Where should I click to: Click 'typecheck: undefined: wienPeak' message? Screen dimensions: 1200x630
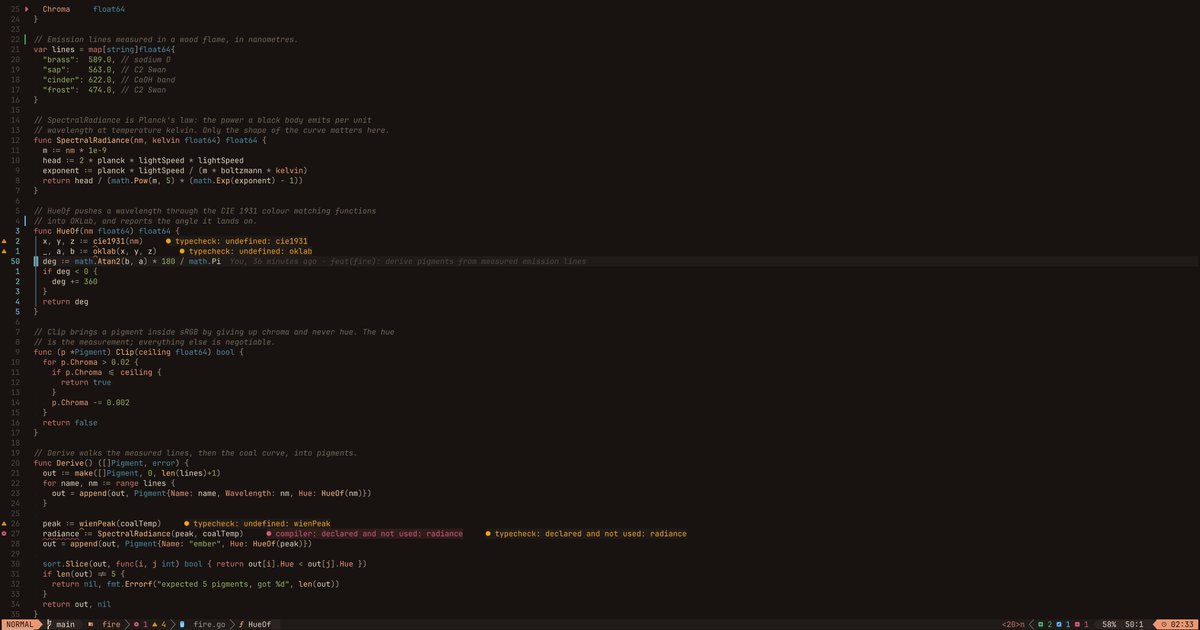(262, 524)
